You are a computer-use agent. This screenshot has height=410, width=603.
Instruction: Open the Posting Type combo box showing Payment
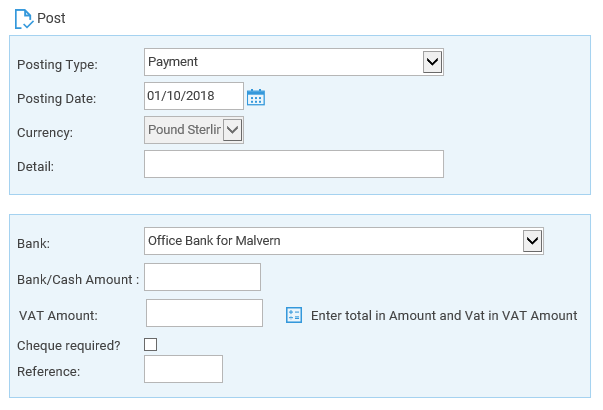click(294, 62)
